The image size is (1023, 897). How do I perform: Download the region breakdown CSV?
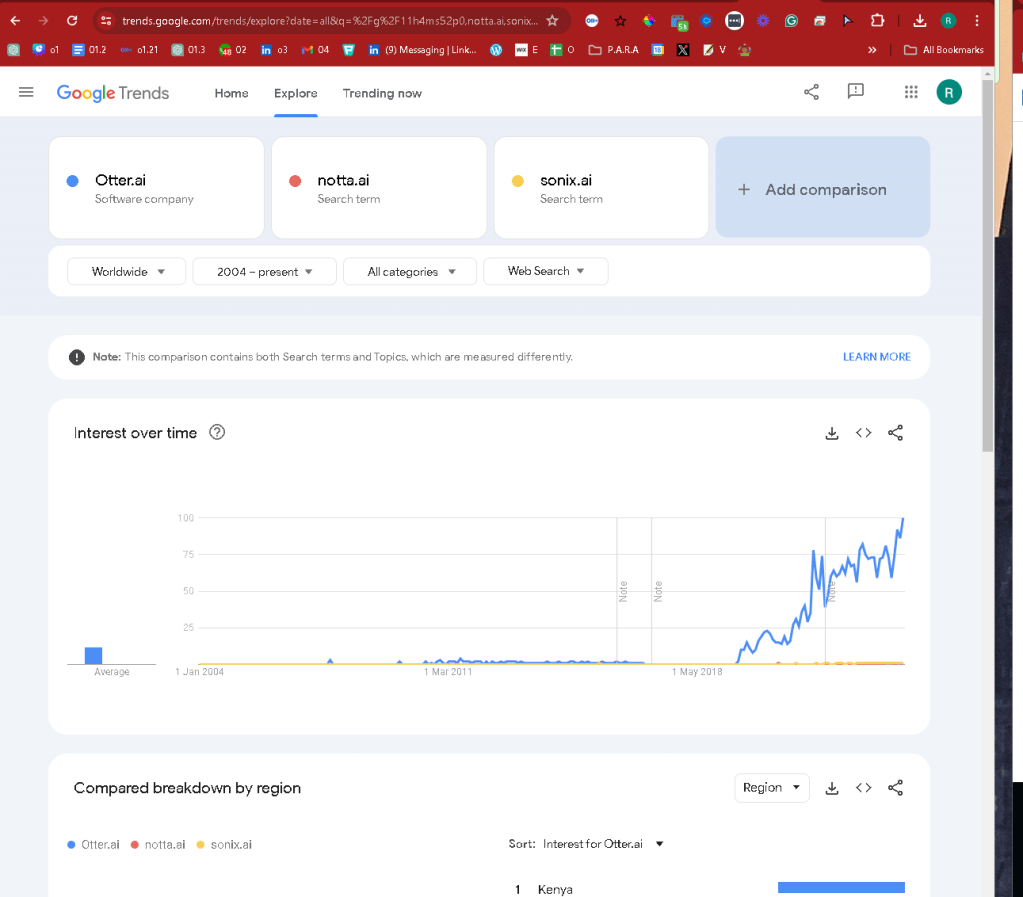(832, 788)
